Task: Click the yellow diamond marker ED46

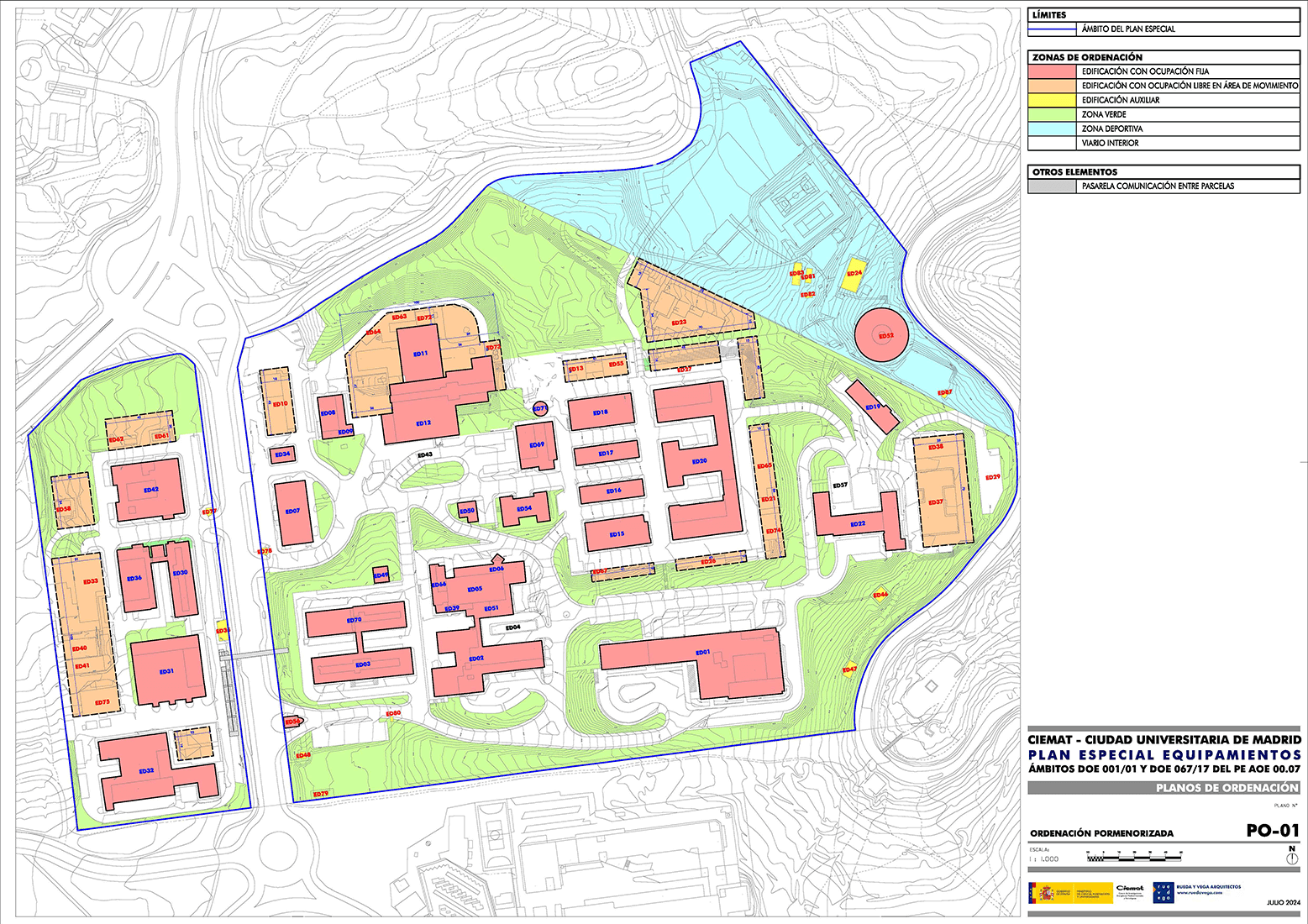Action: (x=880, y=595)
